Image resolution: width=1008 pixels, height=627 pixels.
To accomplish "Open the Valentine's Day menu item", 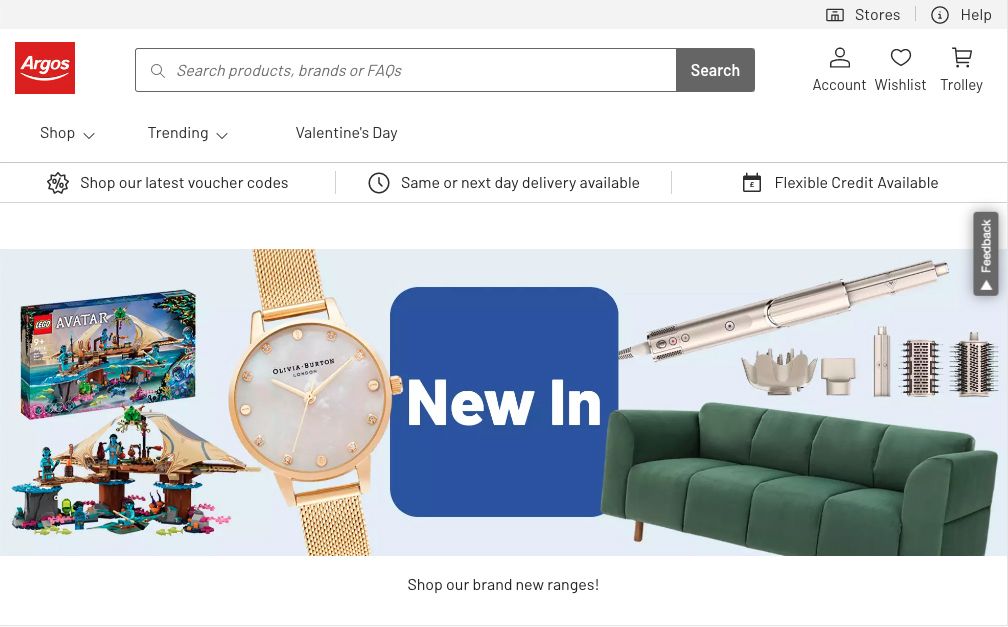I will (346, 133).
